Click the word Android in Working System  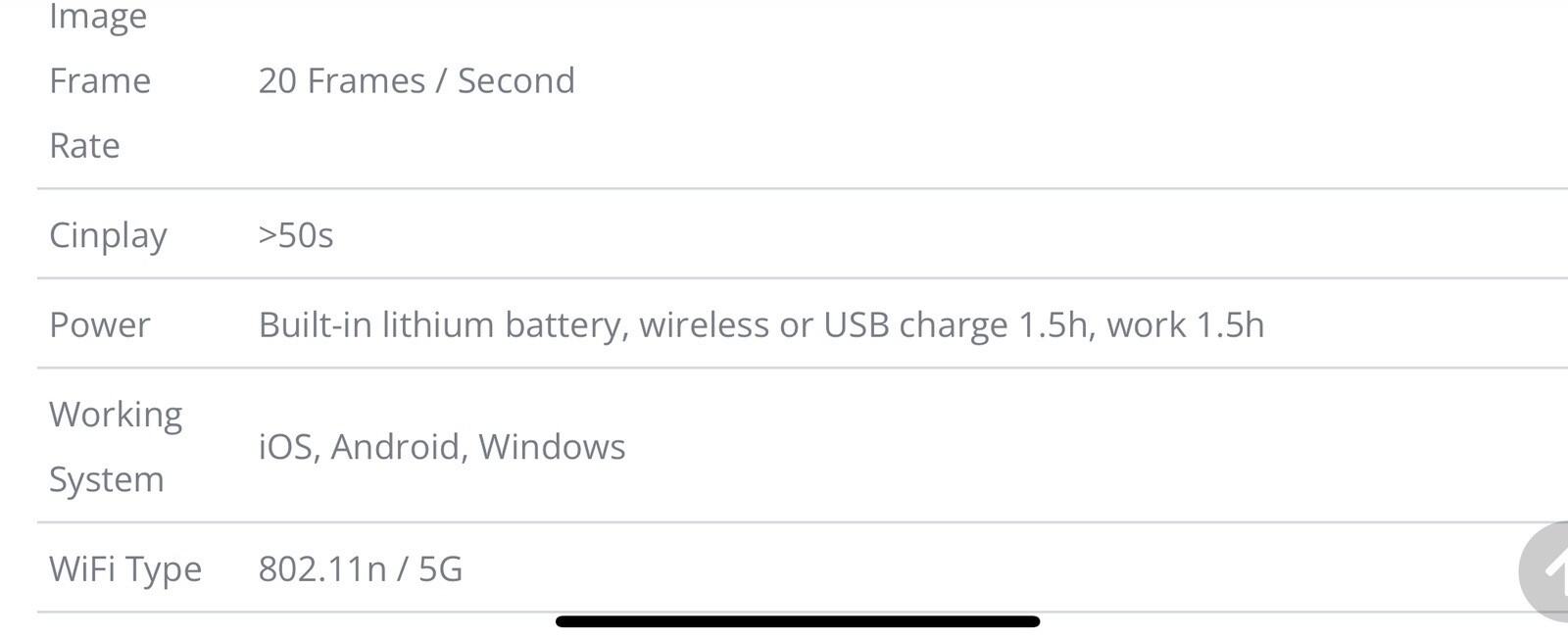(400, 447)
